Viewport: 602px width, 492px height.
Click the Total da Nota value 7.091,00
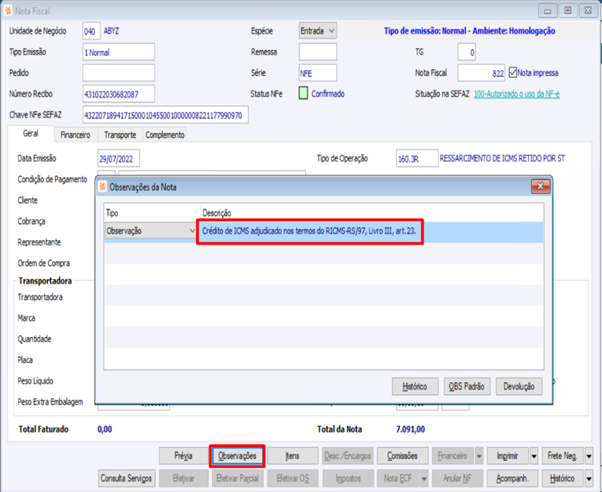pos(410,429)
